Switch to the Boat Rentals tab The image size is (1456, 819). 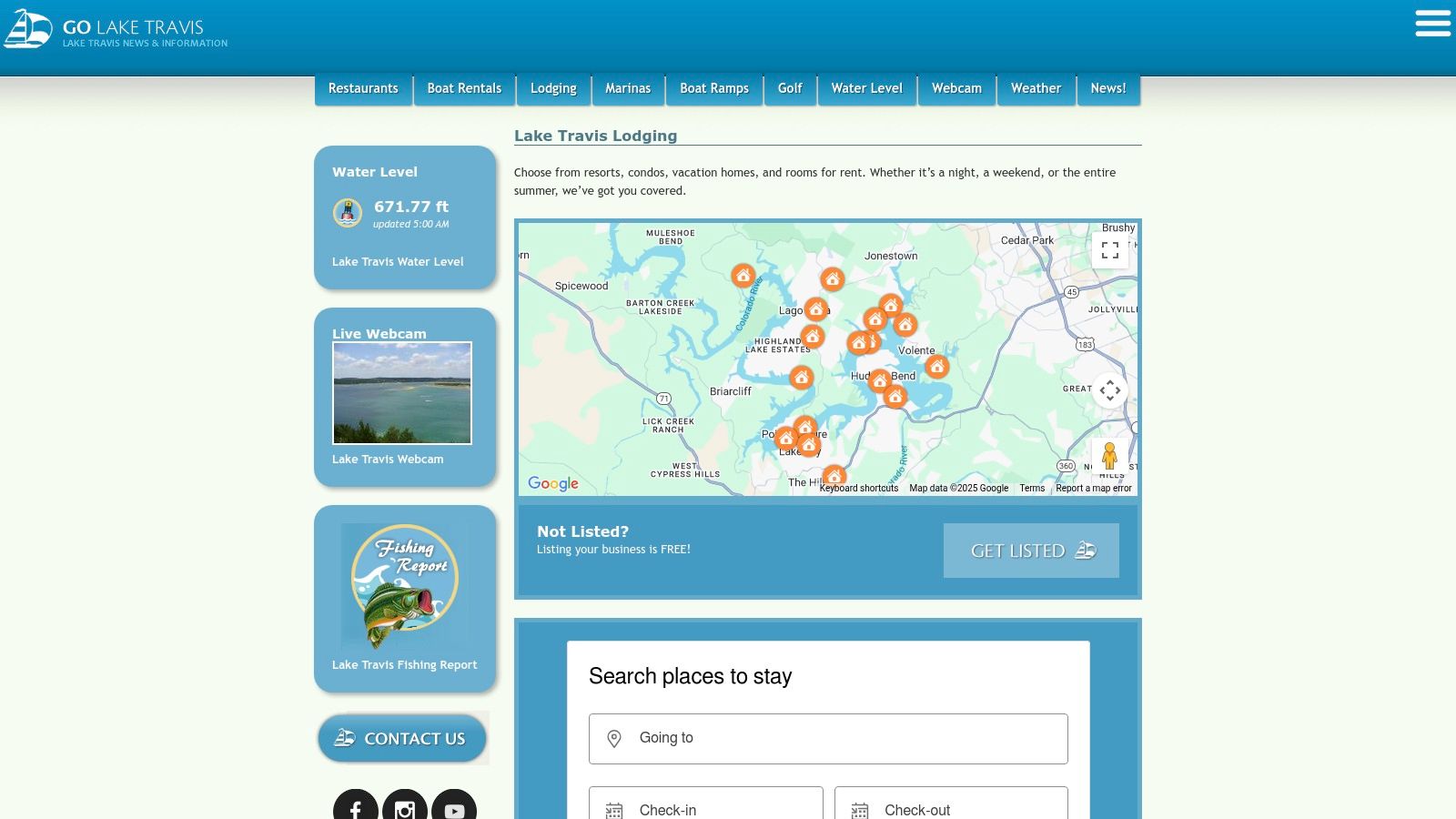coord(464,88)
